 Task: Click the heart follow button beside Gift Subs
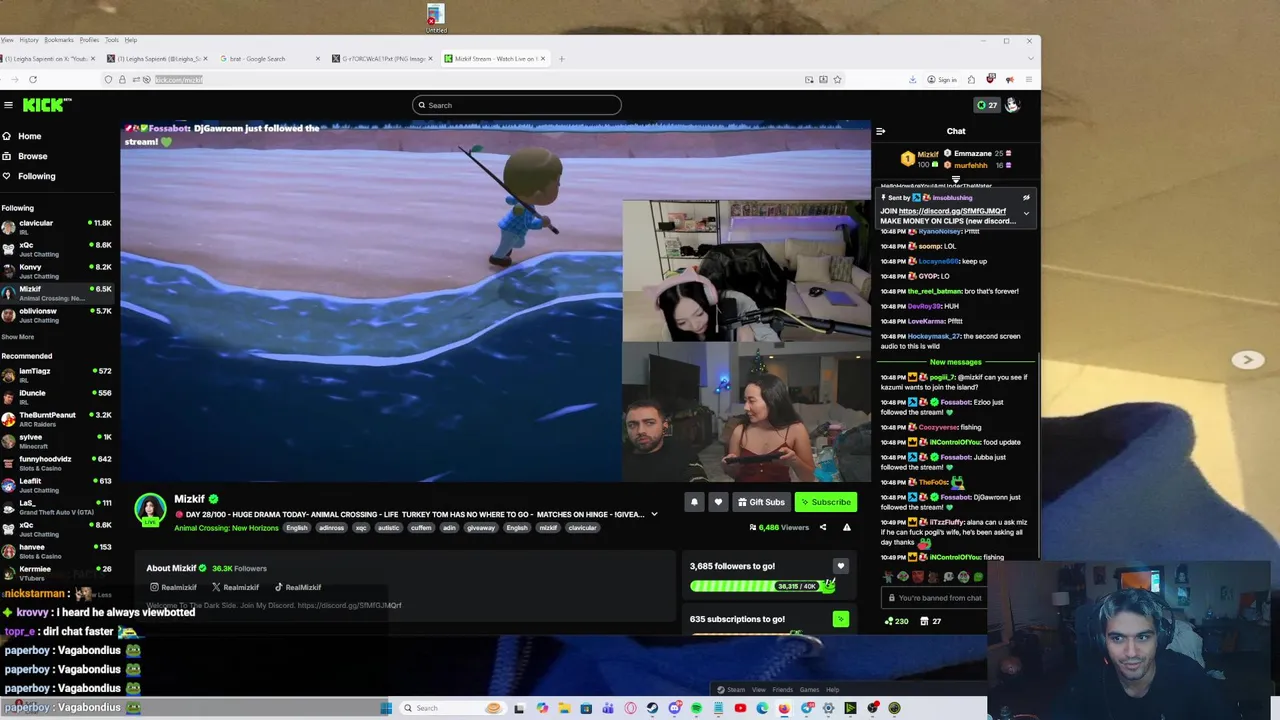(x=718, y=502)
